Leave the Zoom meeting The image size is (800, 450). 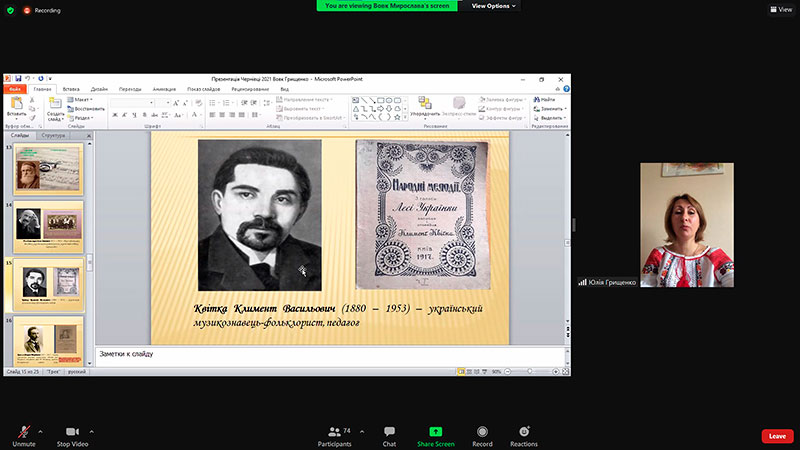tap(777, 436)
